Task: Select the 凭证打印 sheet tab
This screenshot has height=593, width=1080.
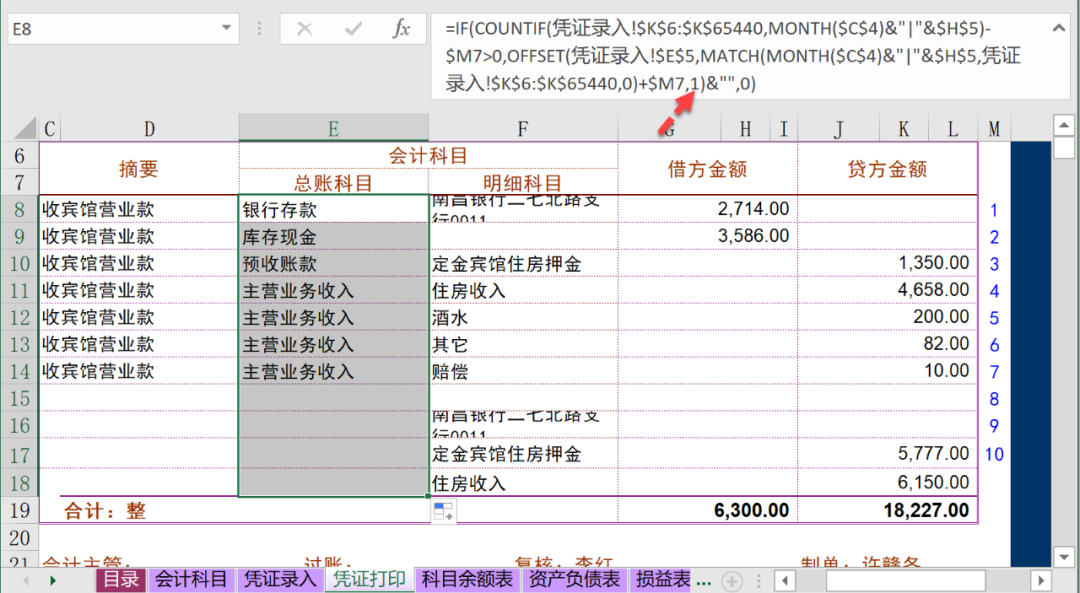Action: point(369,580)
